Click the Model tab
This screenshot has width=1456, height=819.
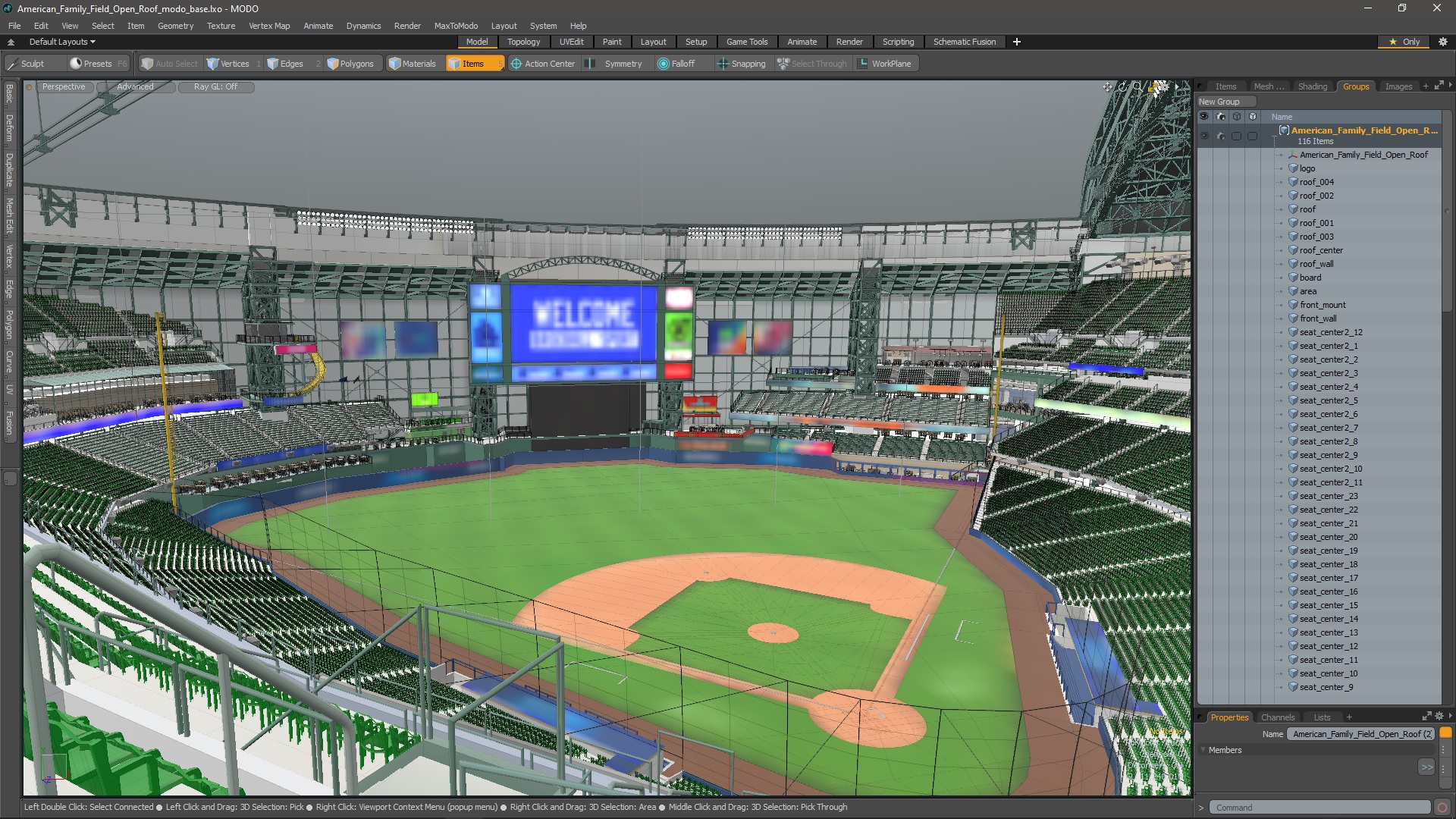(x=476, y=41)
